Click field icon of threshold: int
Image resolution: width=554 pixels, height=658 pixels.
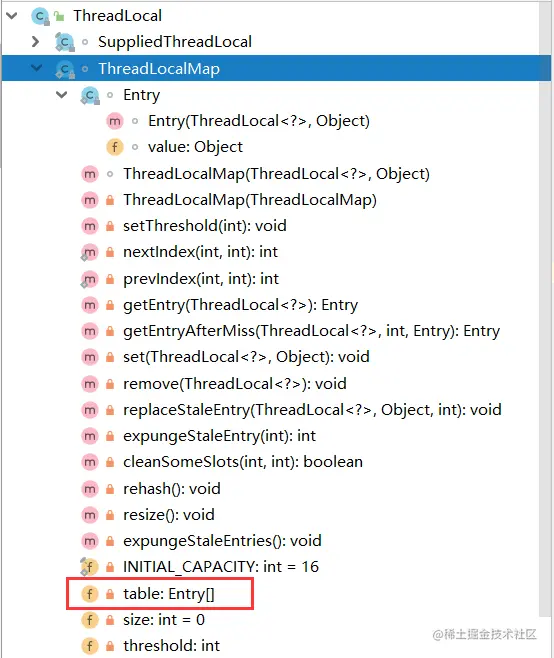tap(90, 646)
